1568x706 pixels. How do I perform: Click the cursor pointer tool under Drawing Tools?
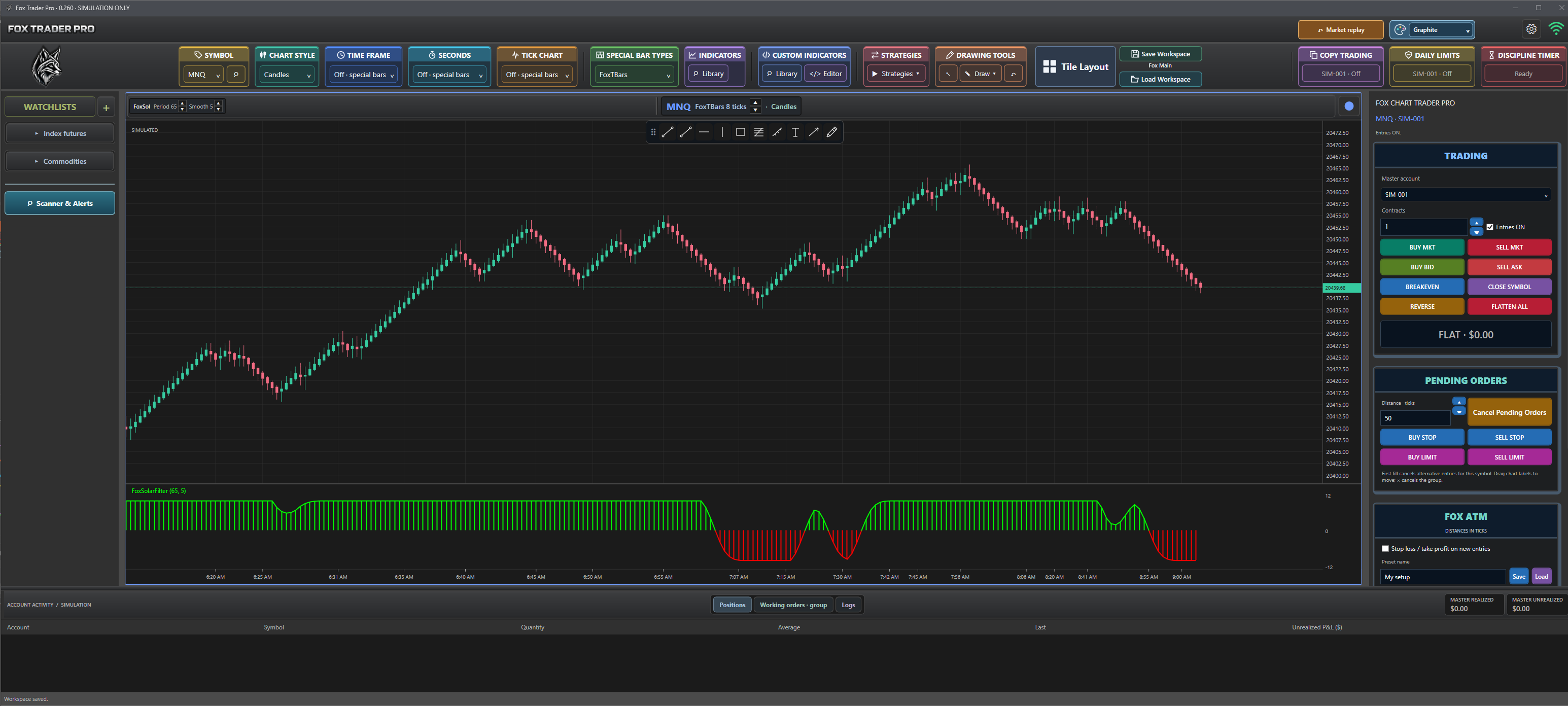point(948,74)
